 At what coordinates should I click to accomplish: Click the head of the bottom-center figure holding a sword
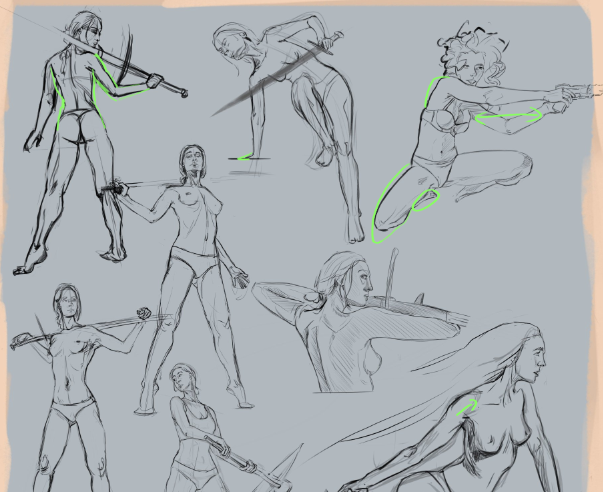(182, 379)
